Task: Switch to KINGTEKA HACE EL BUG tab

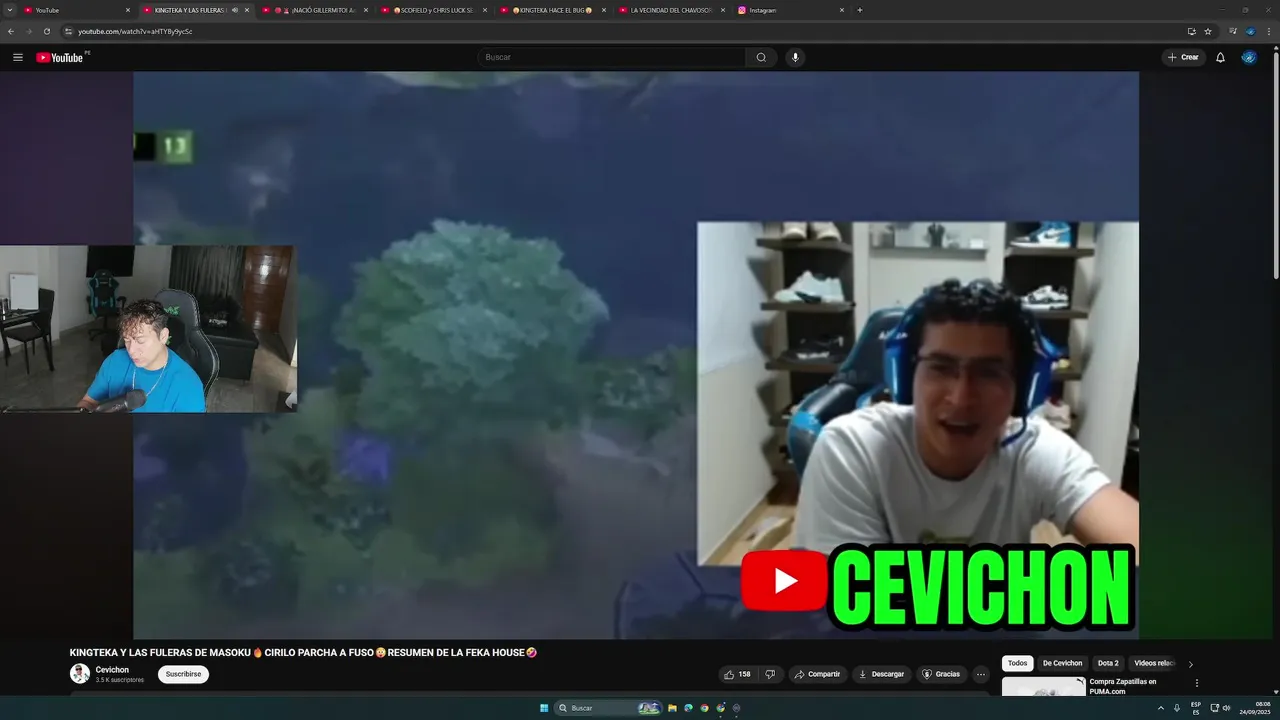Action: 553,10
